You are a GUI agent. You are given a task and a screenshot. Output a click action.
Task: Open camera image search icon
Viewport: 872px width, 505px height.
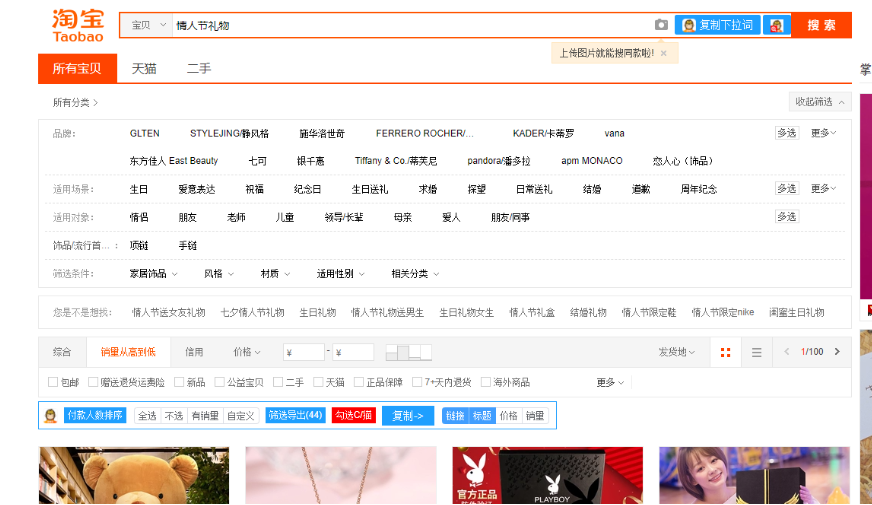pos(661,24)
